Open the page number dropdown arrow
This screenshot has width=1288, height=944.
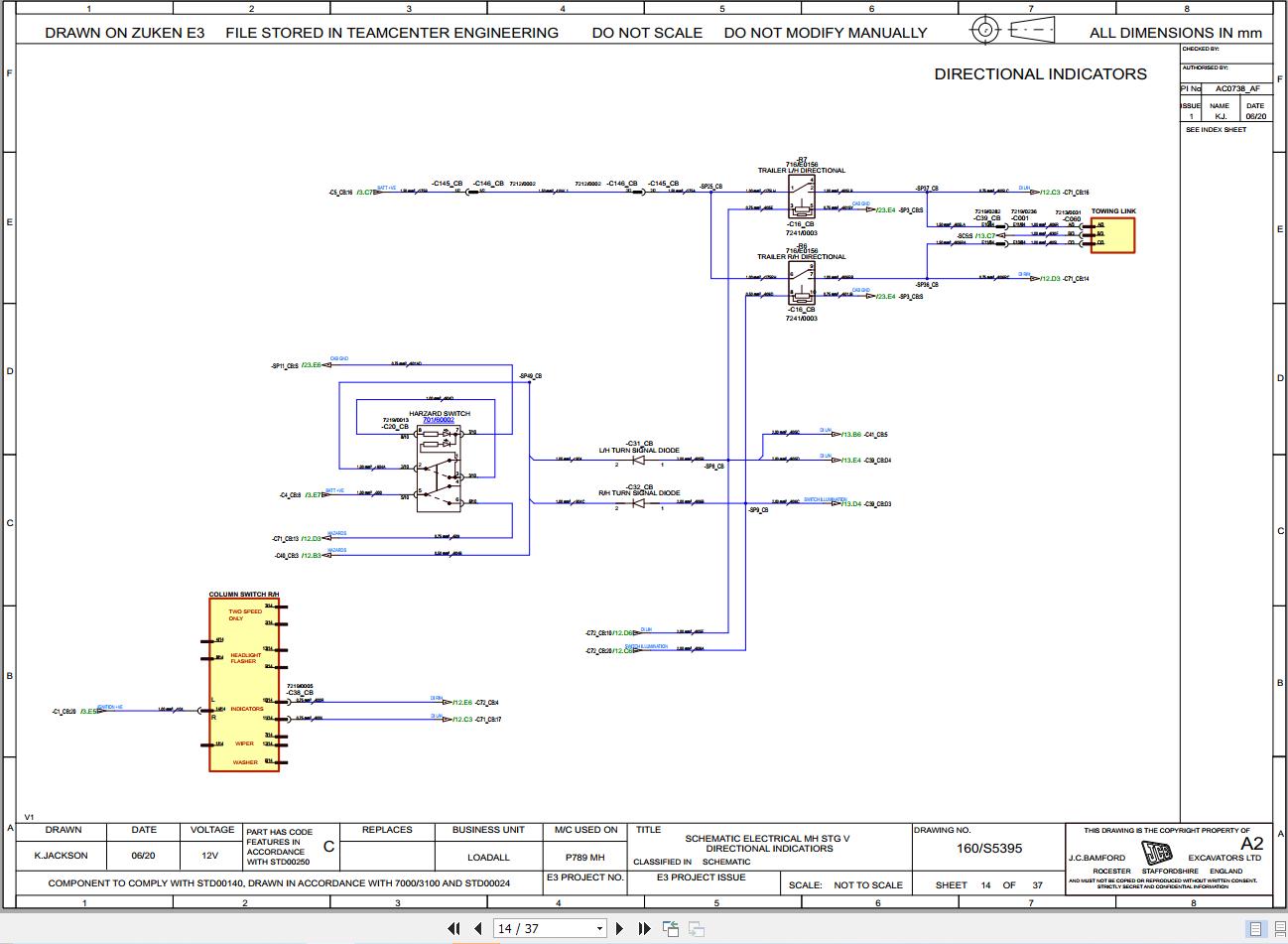point(599,929)
